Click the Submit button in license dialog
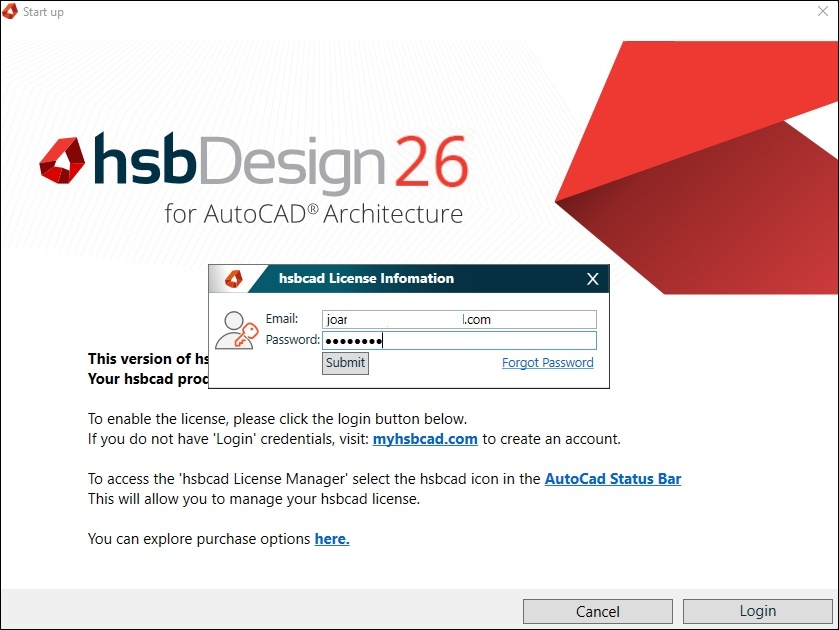 click(345, 363)
